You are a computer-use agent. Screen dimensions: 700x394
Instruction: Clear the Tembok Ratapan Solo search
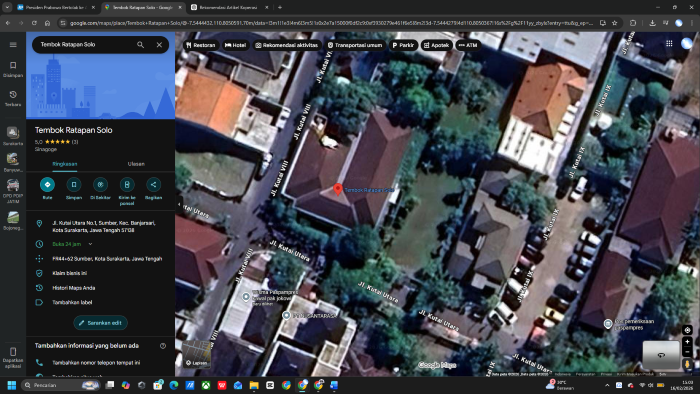pyautogui.click(x=159, y=45)
